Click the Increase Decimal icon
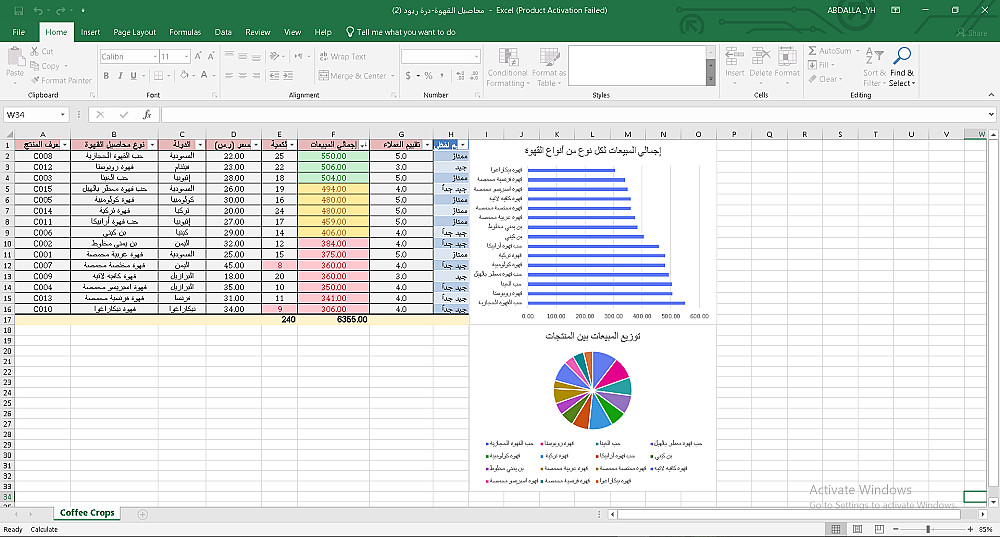 point(460,75)
